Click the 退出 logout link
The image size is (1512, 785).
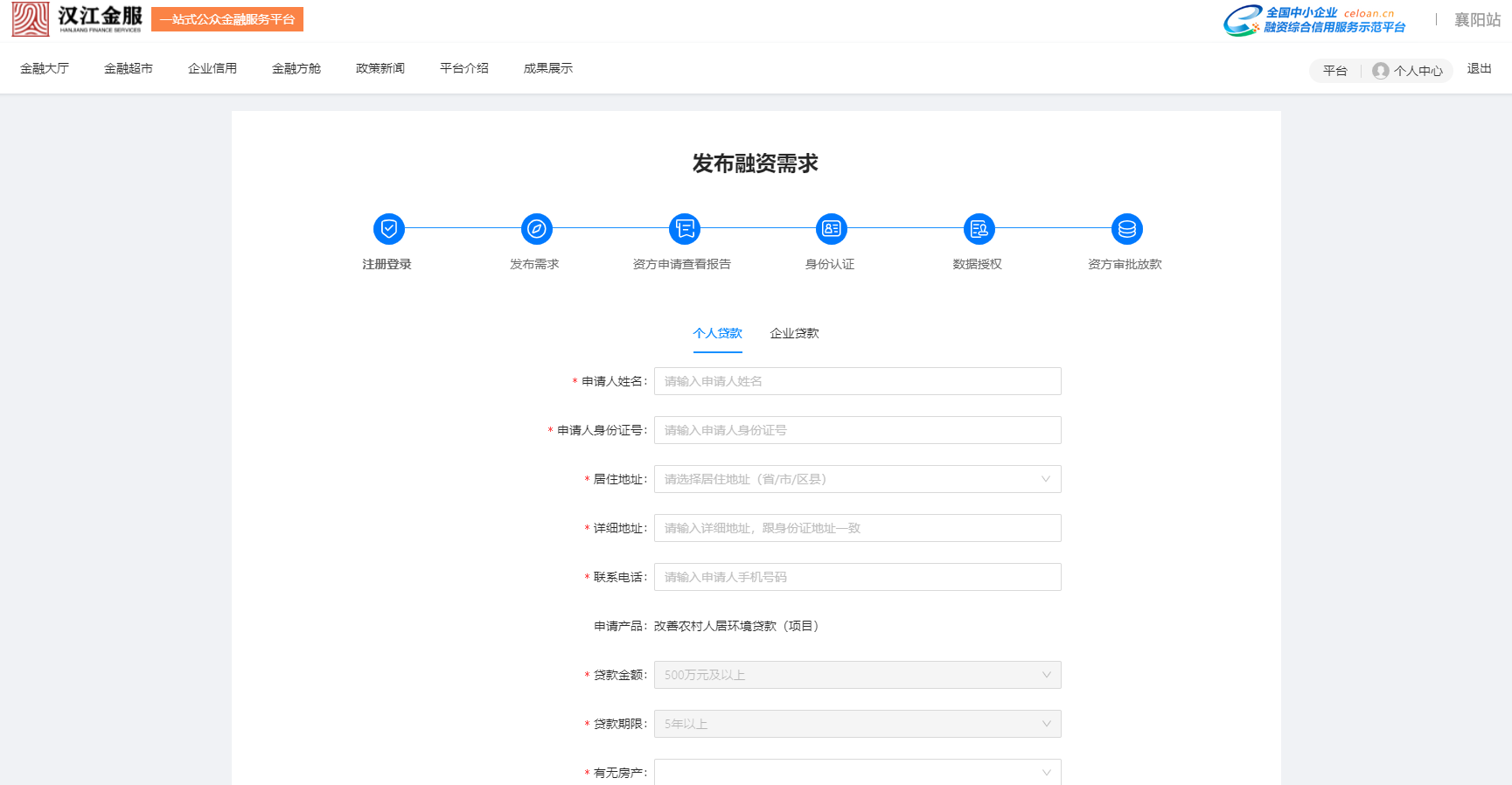click(x=1479, y=68)
